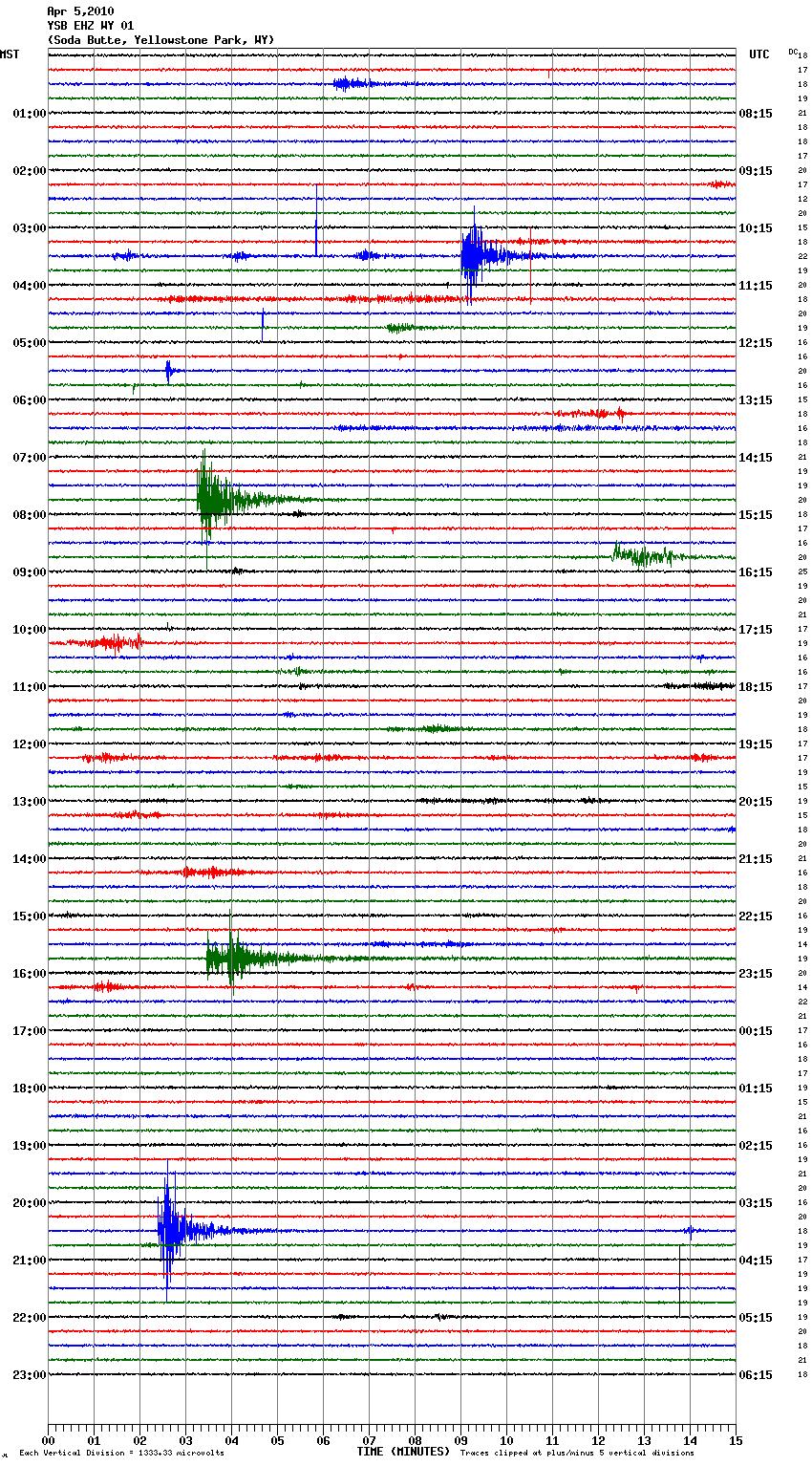Select the '04:00' MST hour label

pyautogui.click(x=29, y=286)
